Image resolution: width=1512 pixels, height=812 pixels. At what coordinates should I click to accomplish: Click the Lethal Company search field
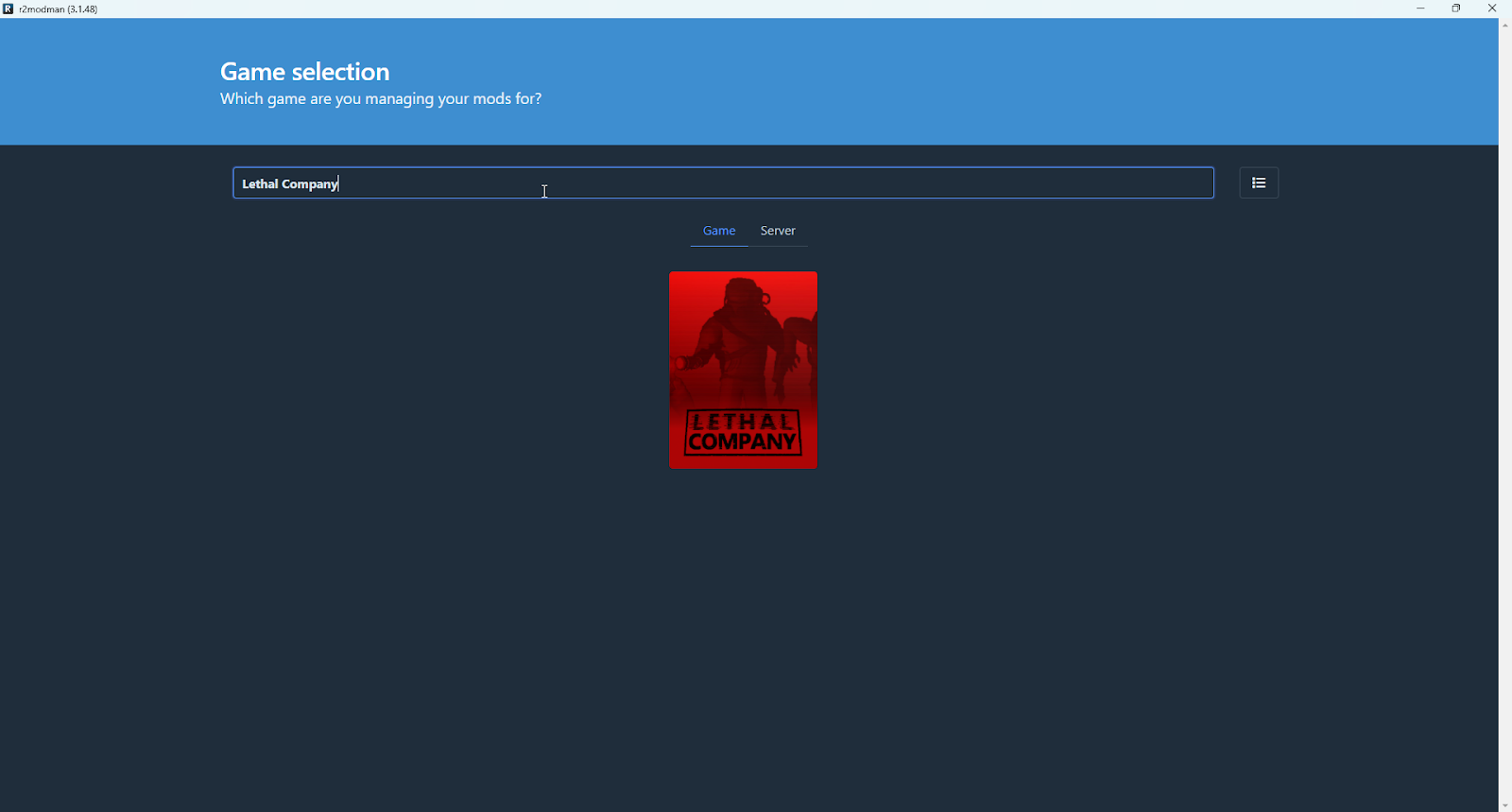[x=723, y=183]
